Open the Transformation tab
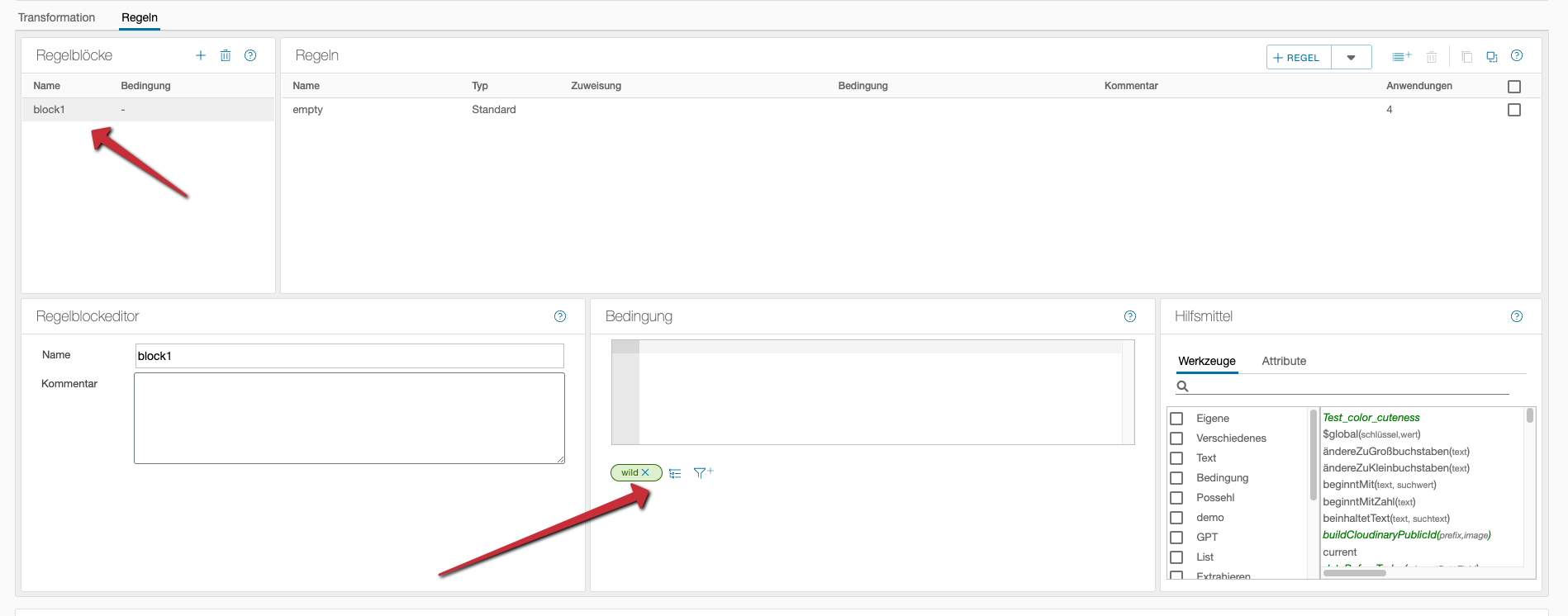Viewport: 1568px width, 616px height. pos(56,17)
